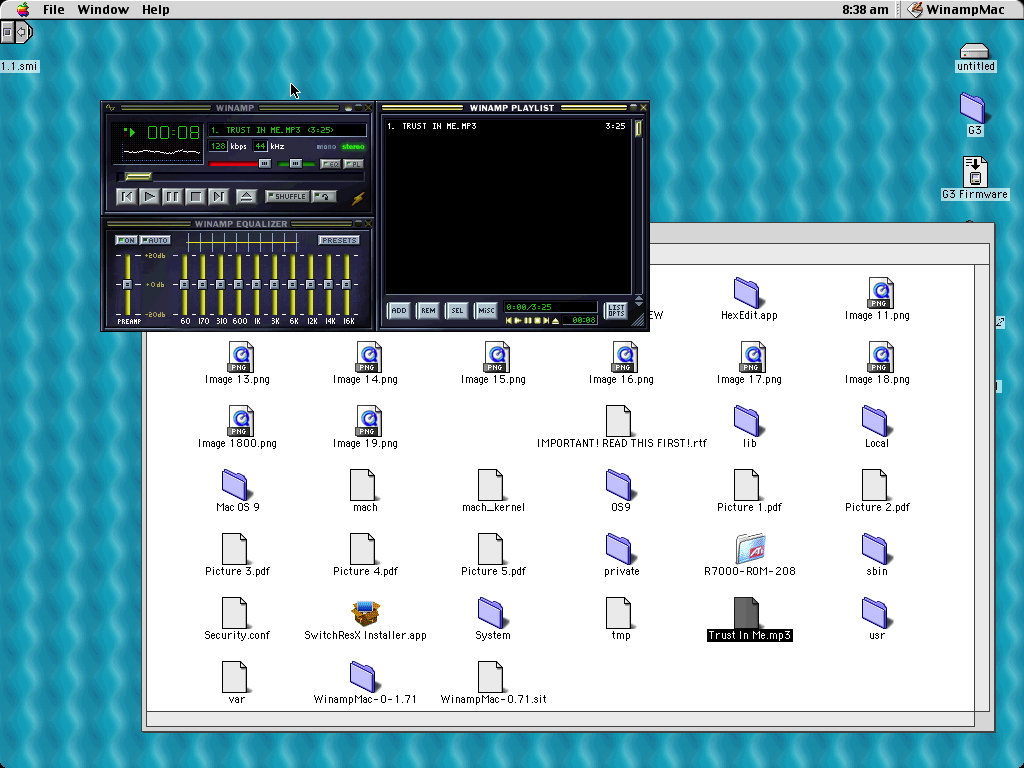Select the Image 11.png file icon

coord(877,298)
